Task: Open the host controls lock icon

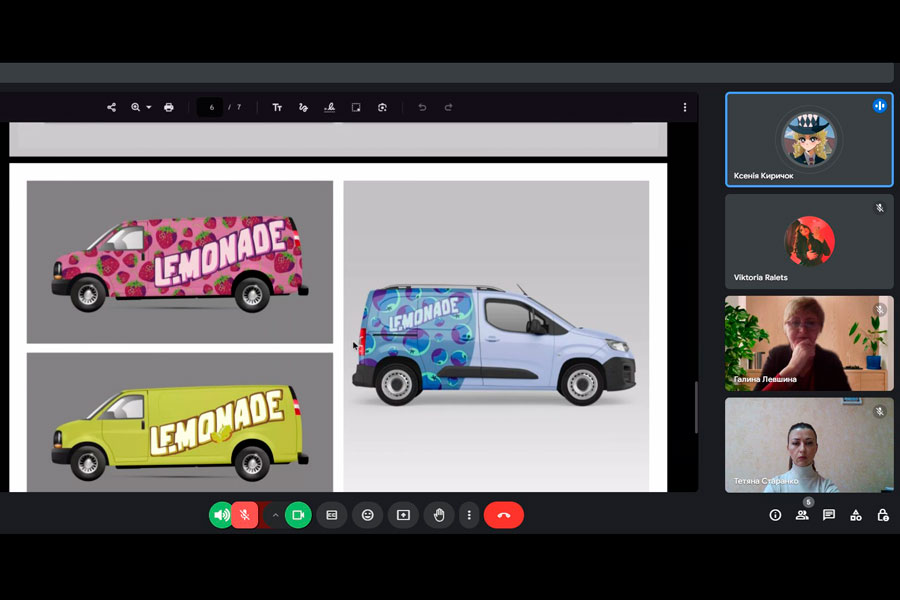Action: pyautogui.click(x=883, y=515)
